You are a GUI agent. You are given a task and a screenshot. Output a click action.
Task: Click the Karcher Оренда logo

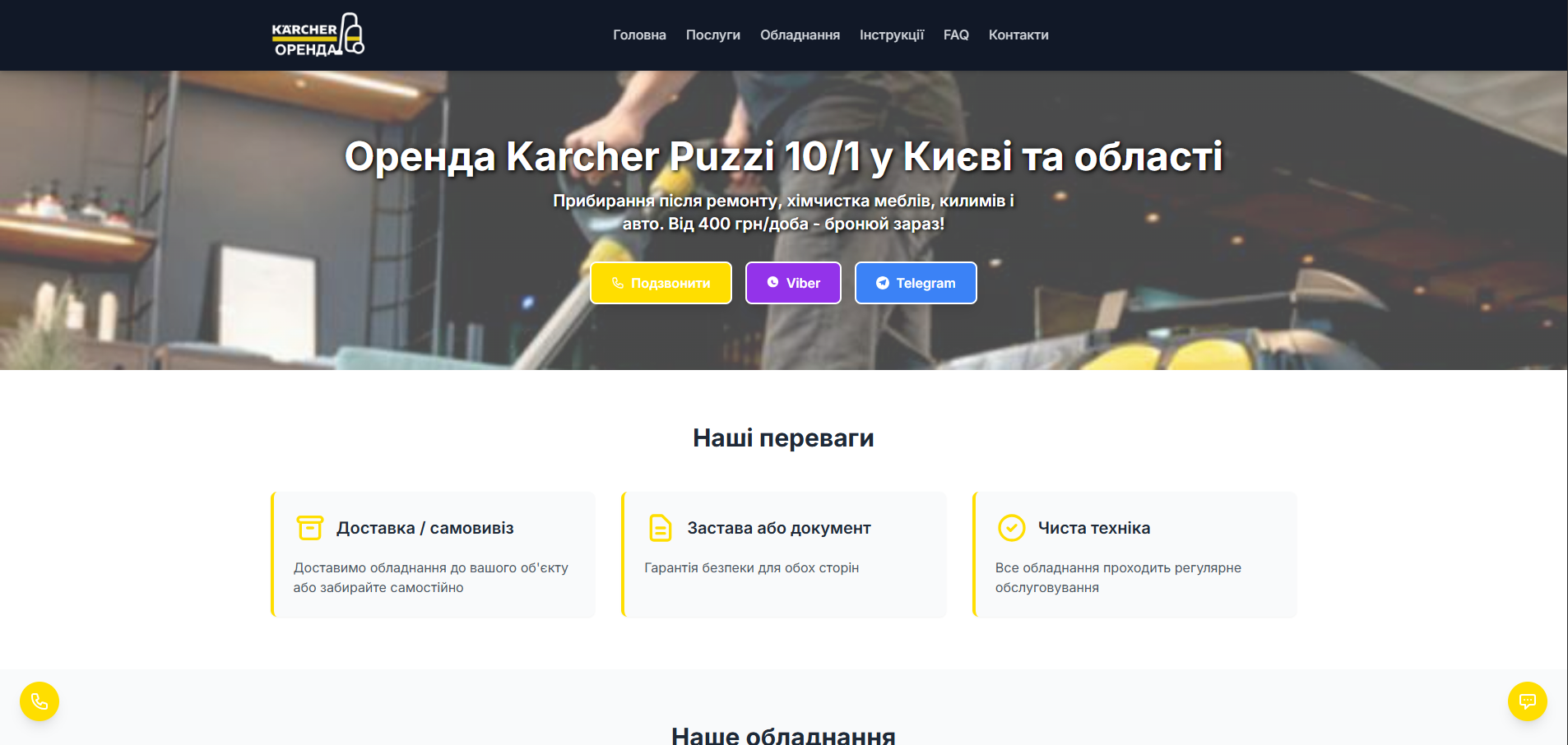(318, 35)
